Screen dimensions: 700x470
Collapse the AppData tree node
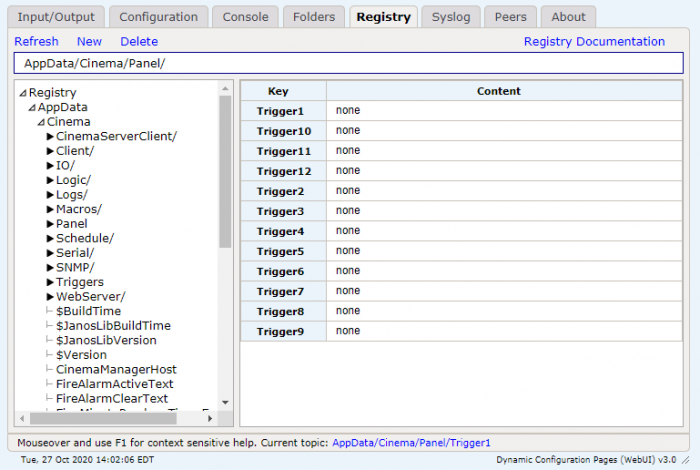[32, 108]
